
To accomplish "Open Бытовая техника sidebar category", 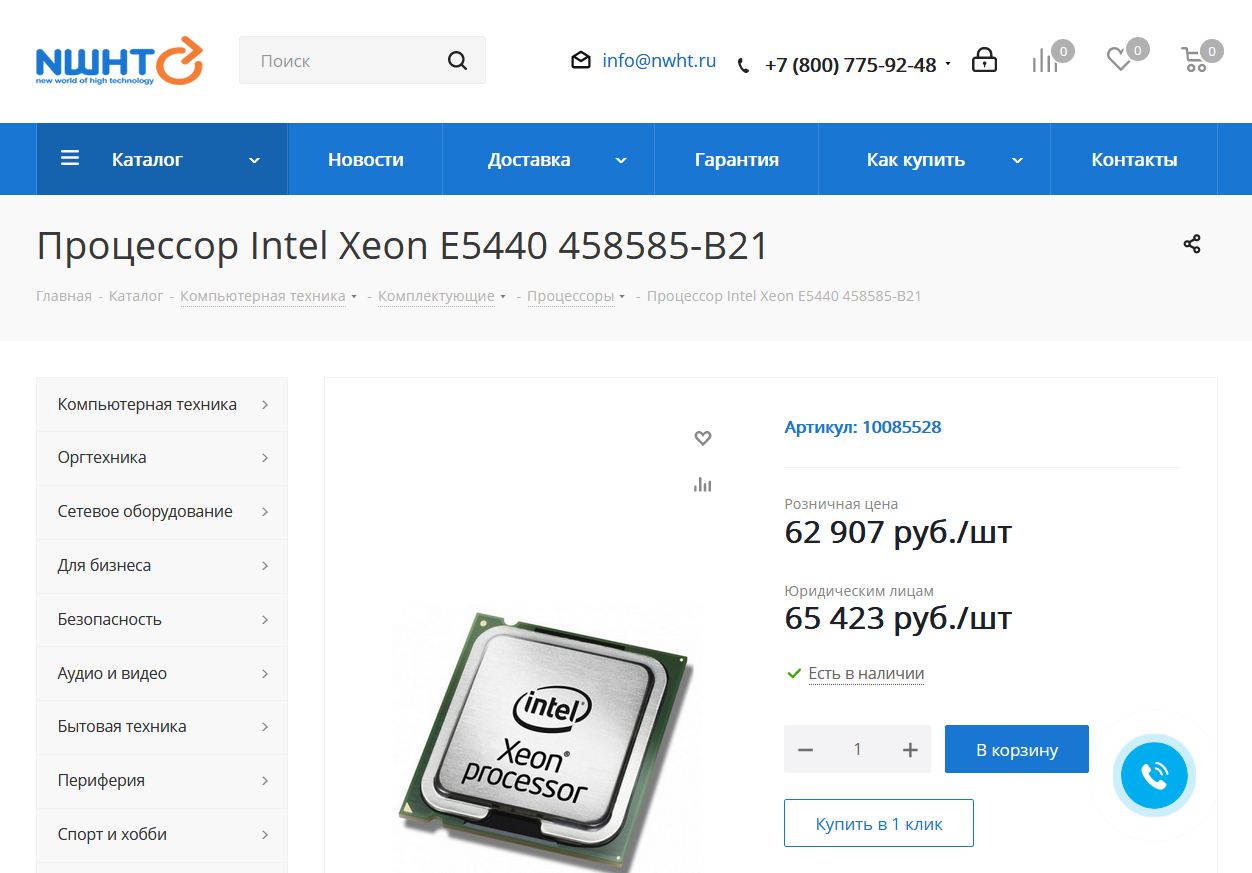I will click(162, 726).
